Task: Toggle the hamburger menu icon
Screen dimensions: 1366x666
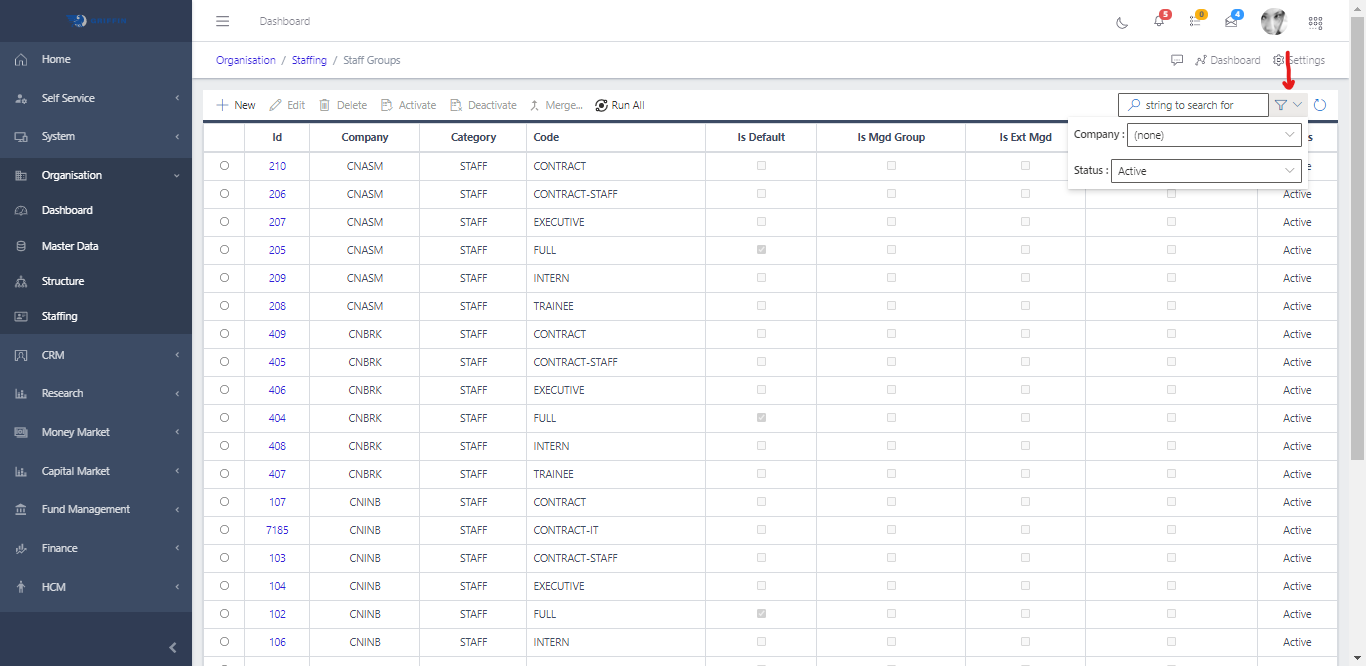Action: click(x=222, y=21)
